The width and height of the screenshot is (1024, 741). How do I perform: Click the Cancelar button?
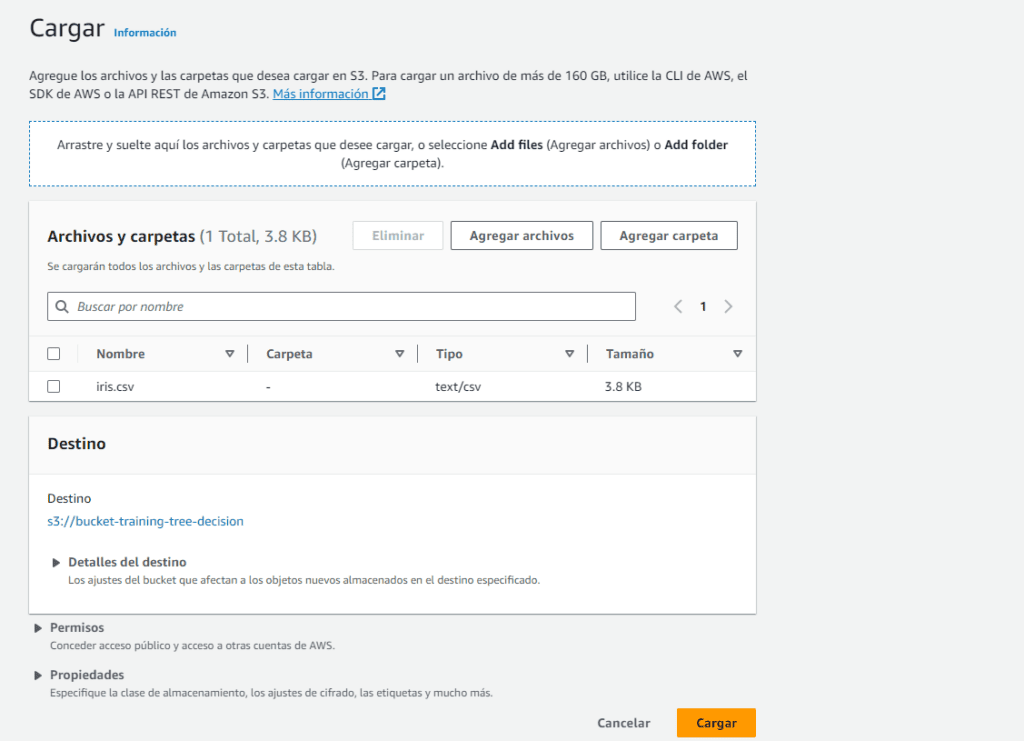point(623,723)
